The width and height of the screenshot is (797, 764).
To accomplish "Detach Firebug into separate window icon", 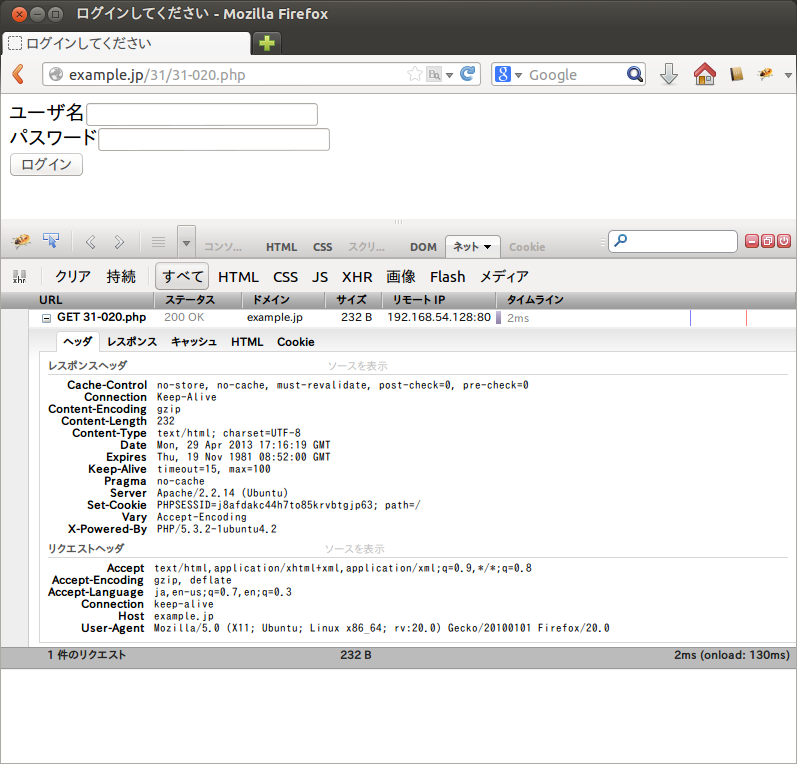I will [x=768, y=241].
